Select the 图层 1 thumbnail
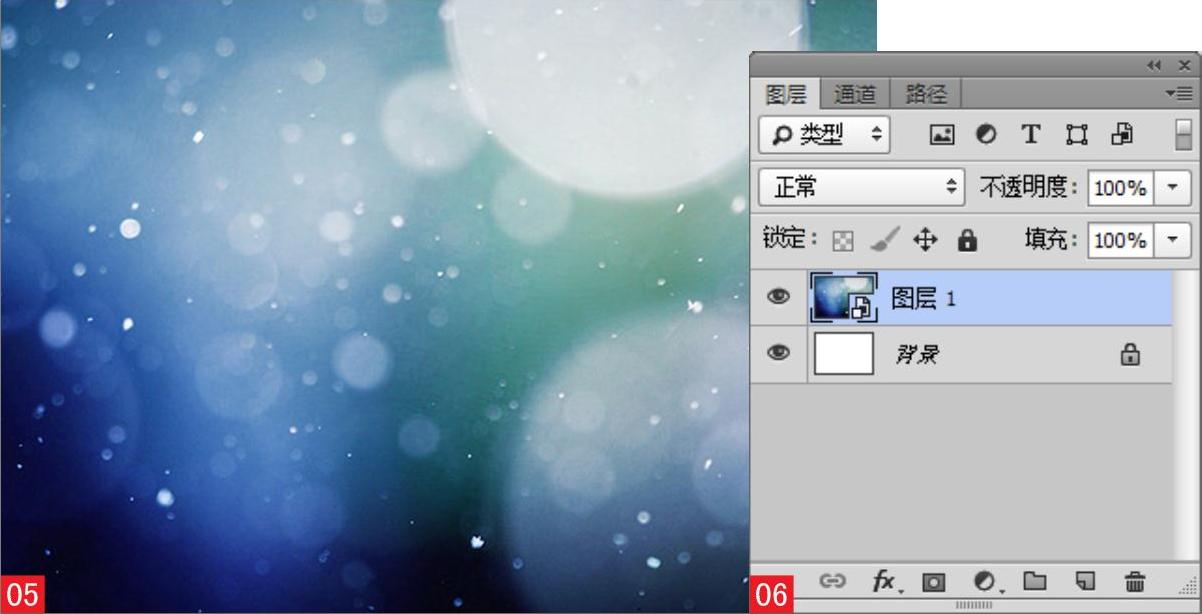 844,297
